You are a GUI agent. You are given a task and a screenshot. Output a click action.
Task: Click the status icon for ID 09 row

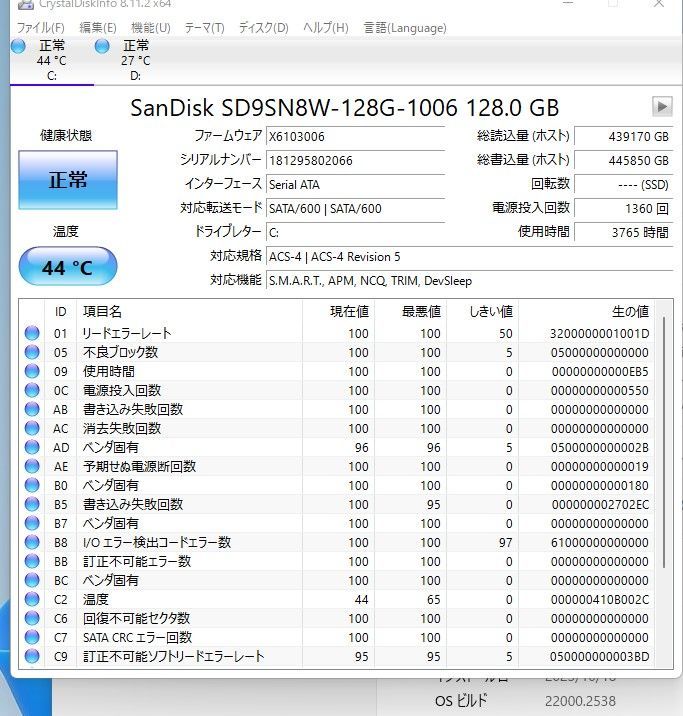click(32, 371)
